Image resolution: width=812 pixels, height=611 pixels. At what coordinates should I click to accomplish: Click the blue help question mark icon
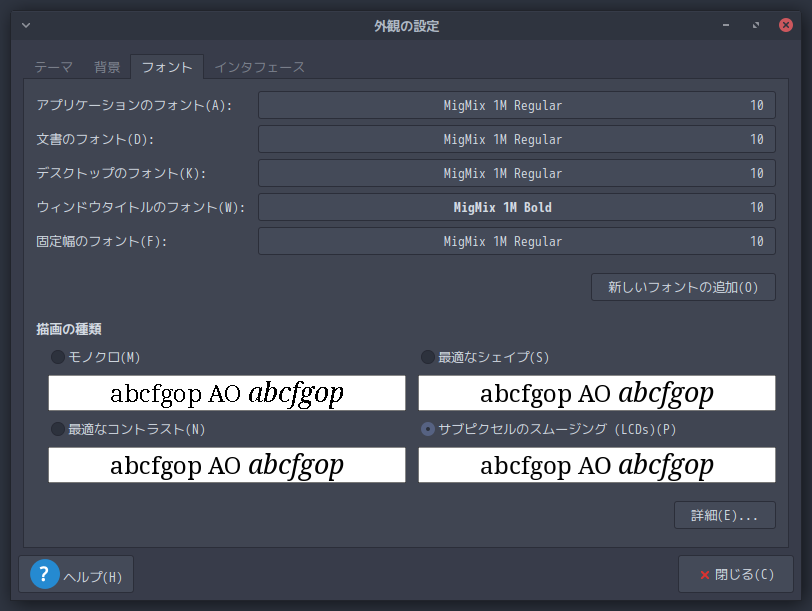43,574
